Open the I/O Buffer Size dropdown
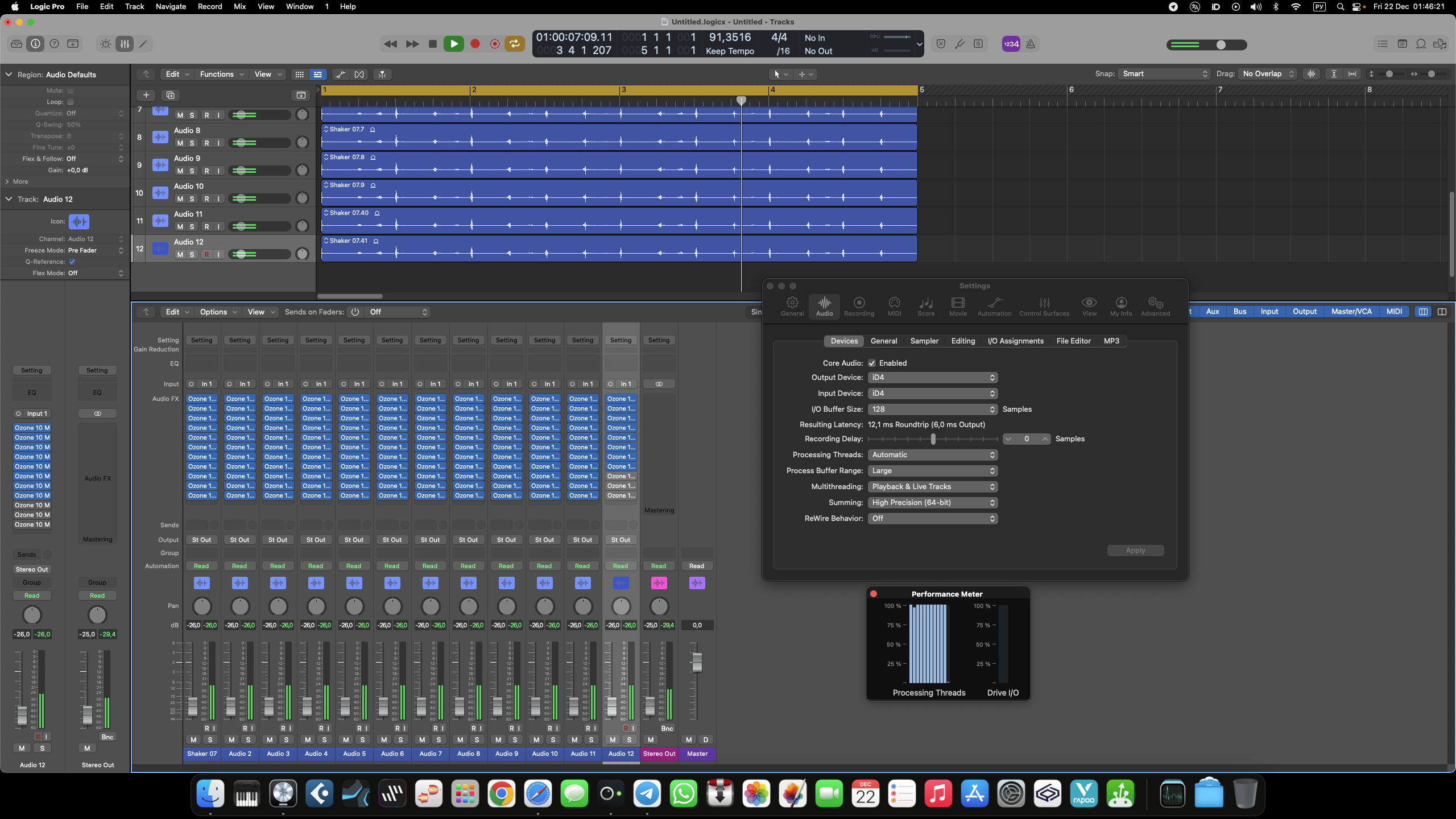The width and height of the screenshot is (1456, 819). [932, 409]
